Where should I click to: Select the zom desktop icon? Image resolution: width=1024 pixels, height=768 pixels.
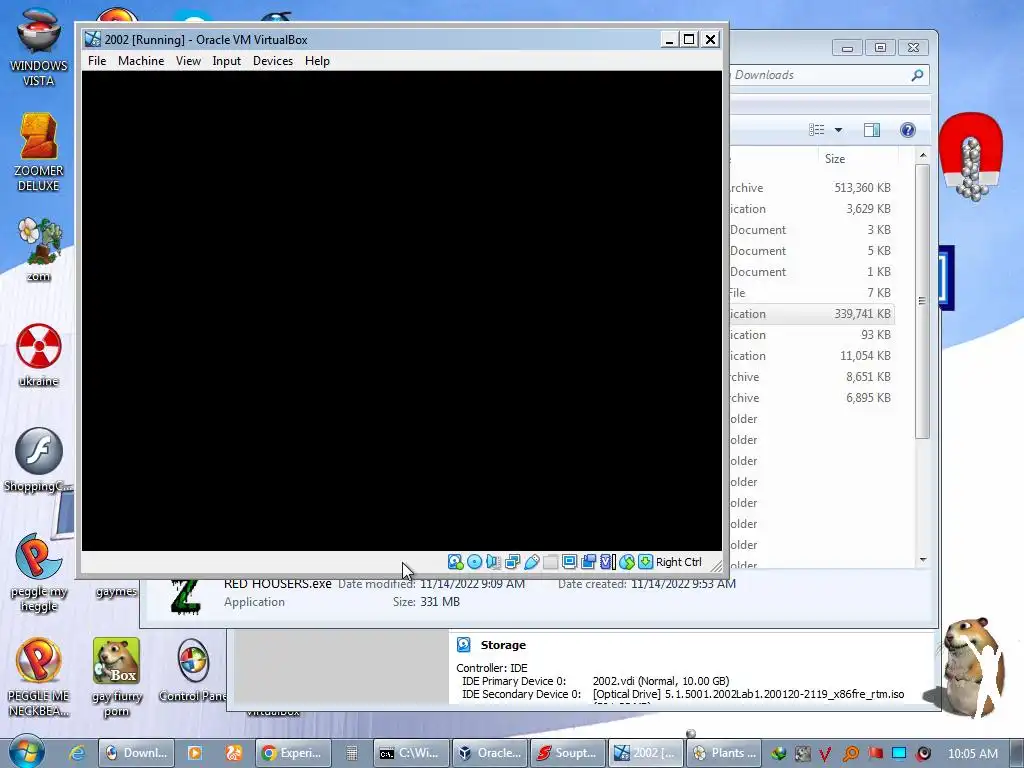pyautogui.click(x=39, y=249)
